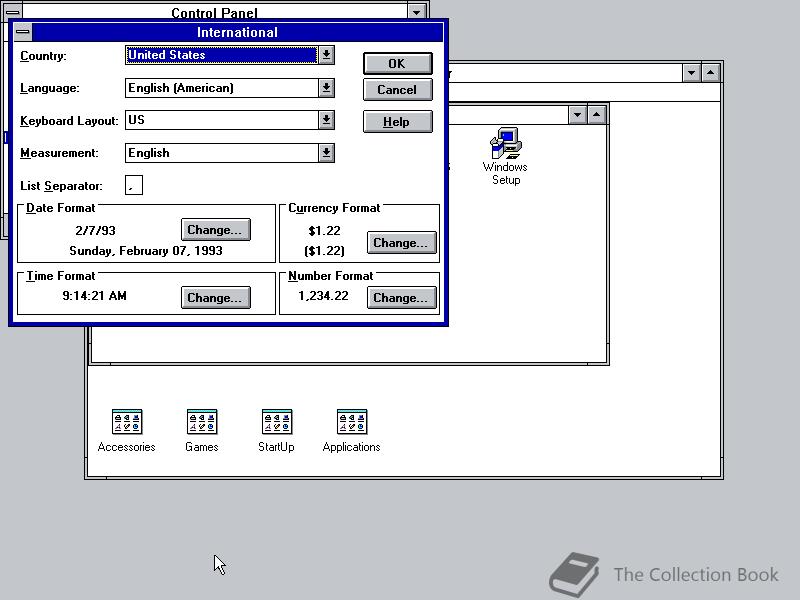Change the Number Format
Viewport: 800px width, 600px height.
tap(401, 297)
